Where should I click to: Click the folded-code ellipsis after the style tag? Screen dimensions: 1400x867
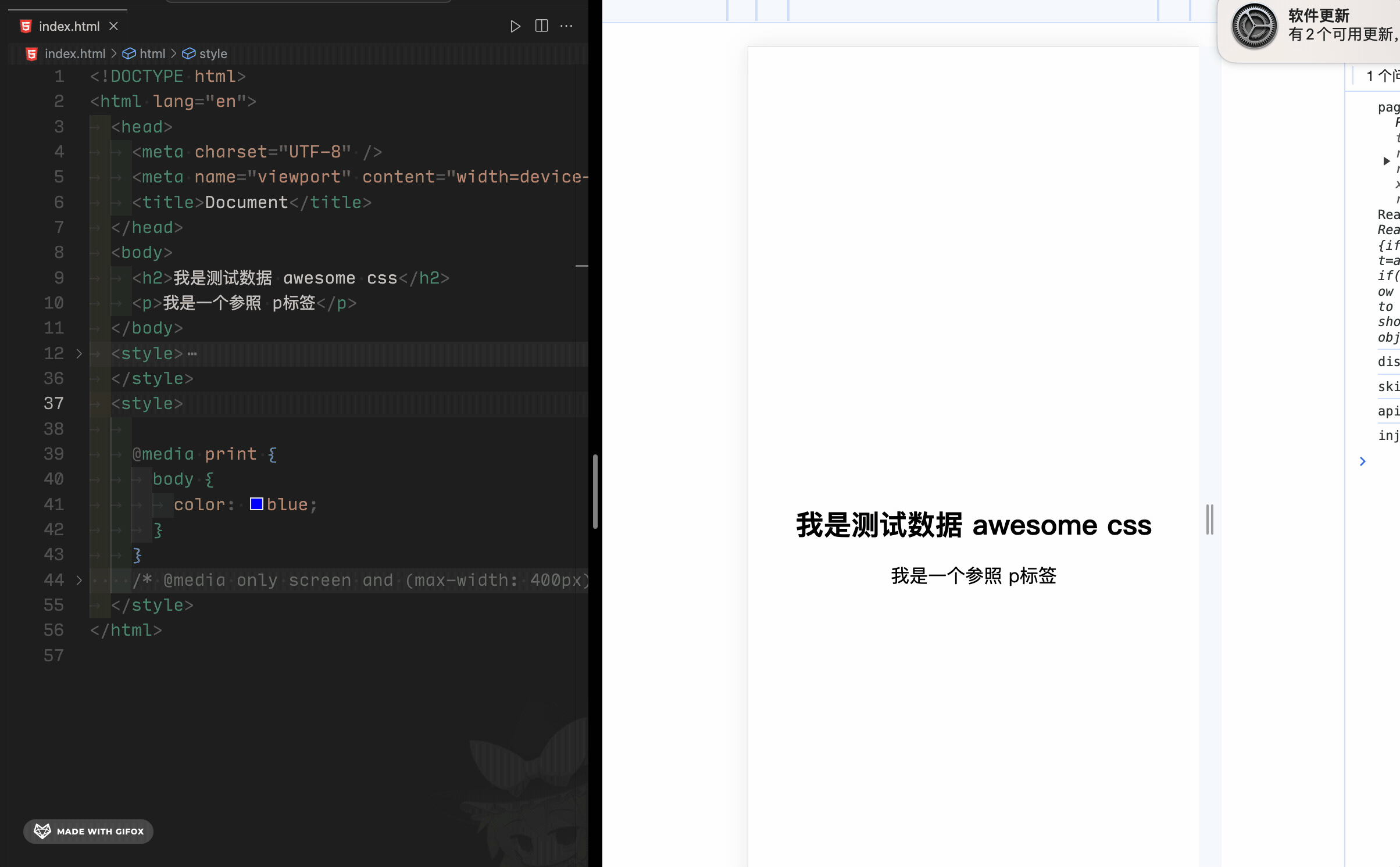pos(192,353)
